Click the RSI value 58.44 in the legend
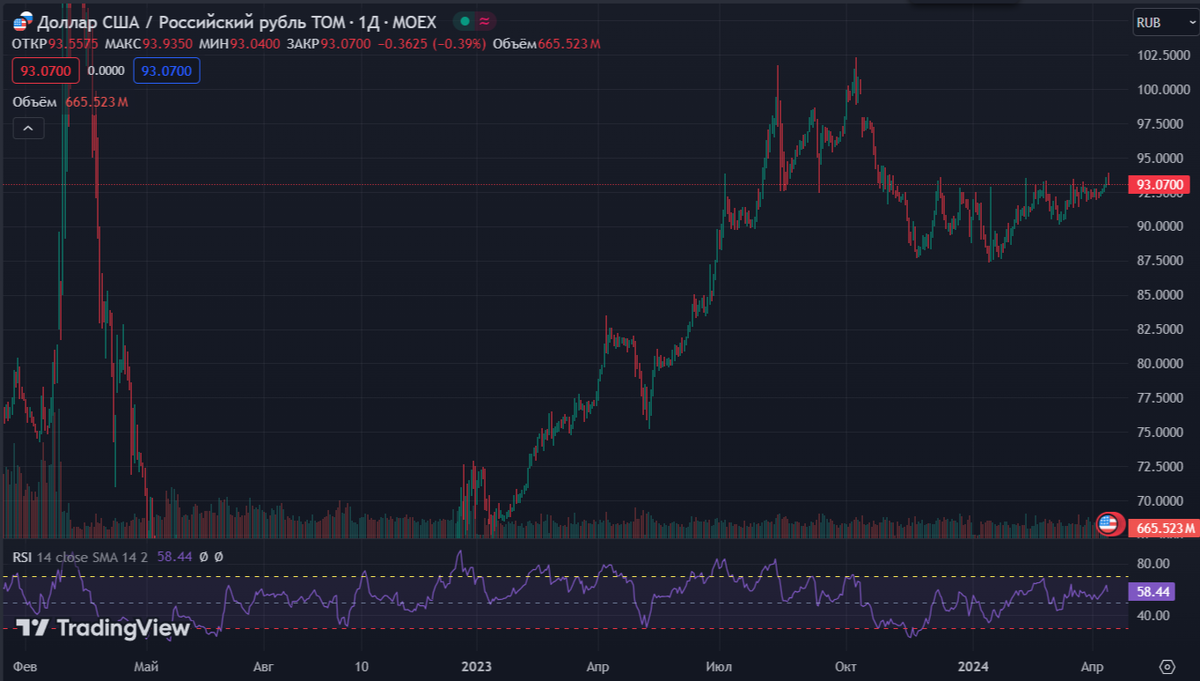 pyautogui.click(x=172, y=556)
